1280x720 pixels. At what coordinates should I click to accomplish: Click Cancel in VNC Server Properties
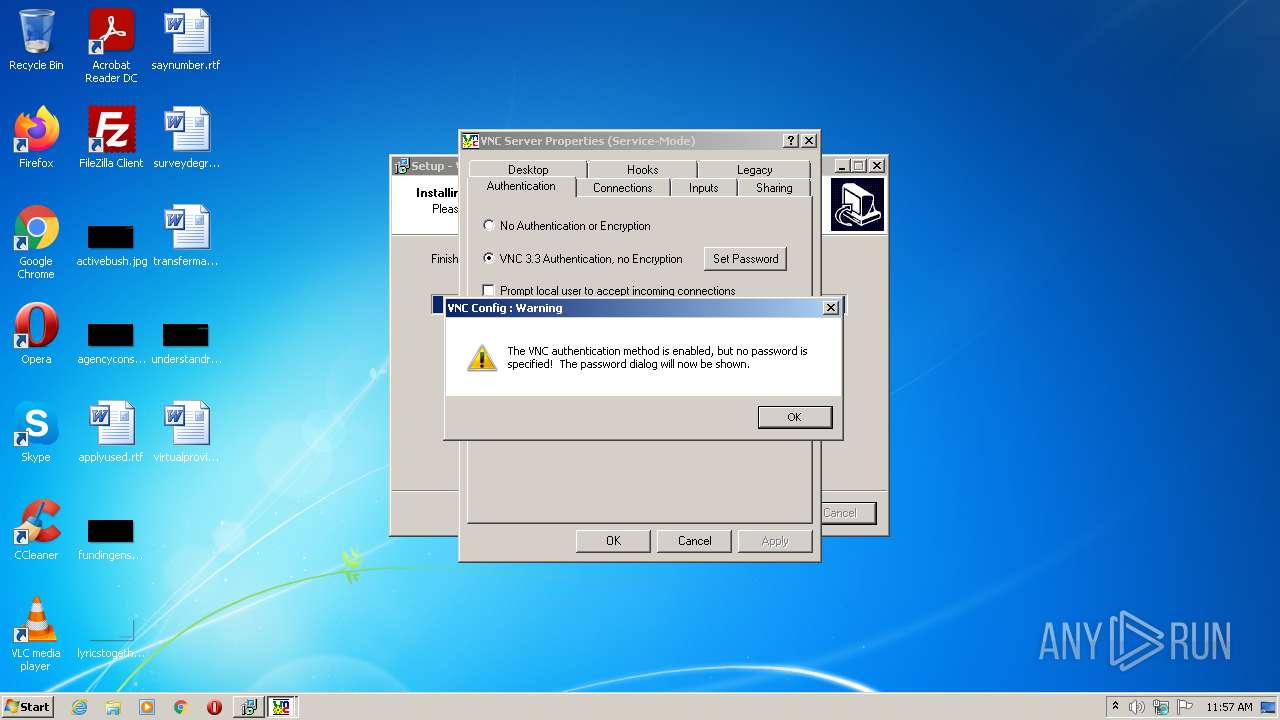[694, 541]
